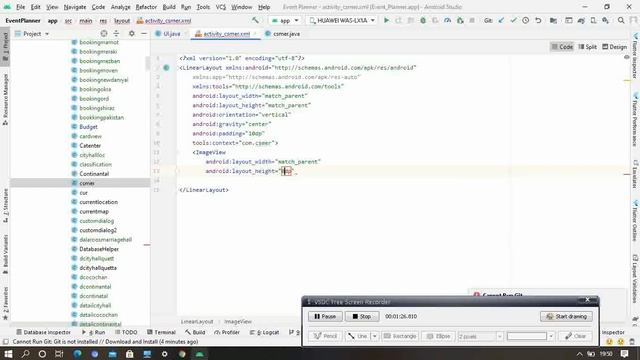Open the File menu

(x=20, y=7)
